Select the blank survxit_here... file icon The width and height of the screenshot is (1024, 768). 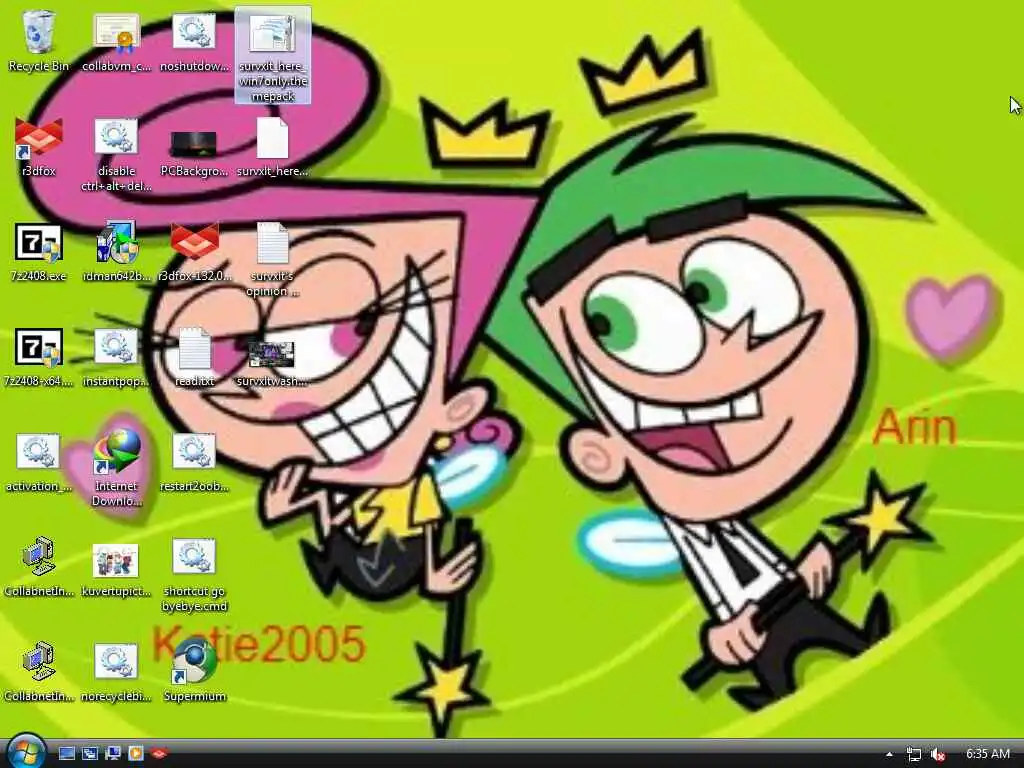tap(272, 146)
